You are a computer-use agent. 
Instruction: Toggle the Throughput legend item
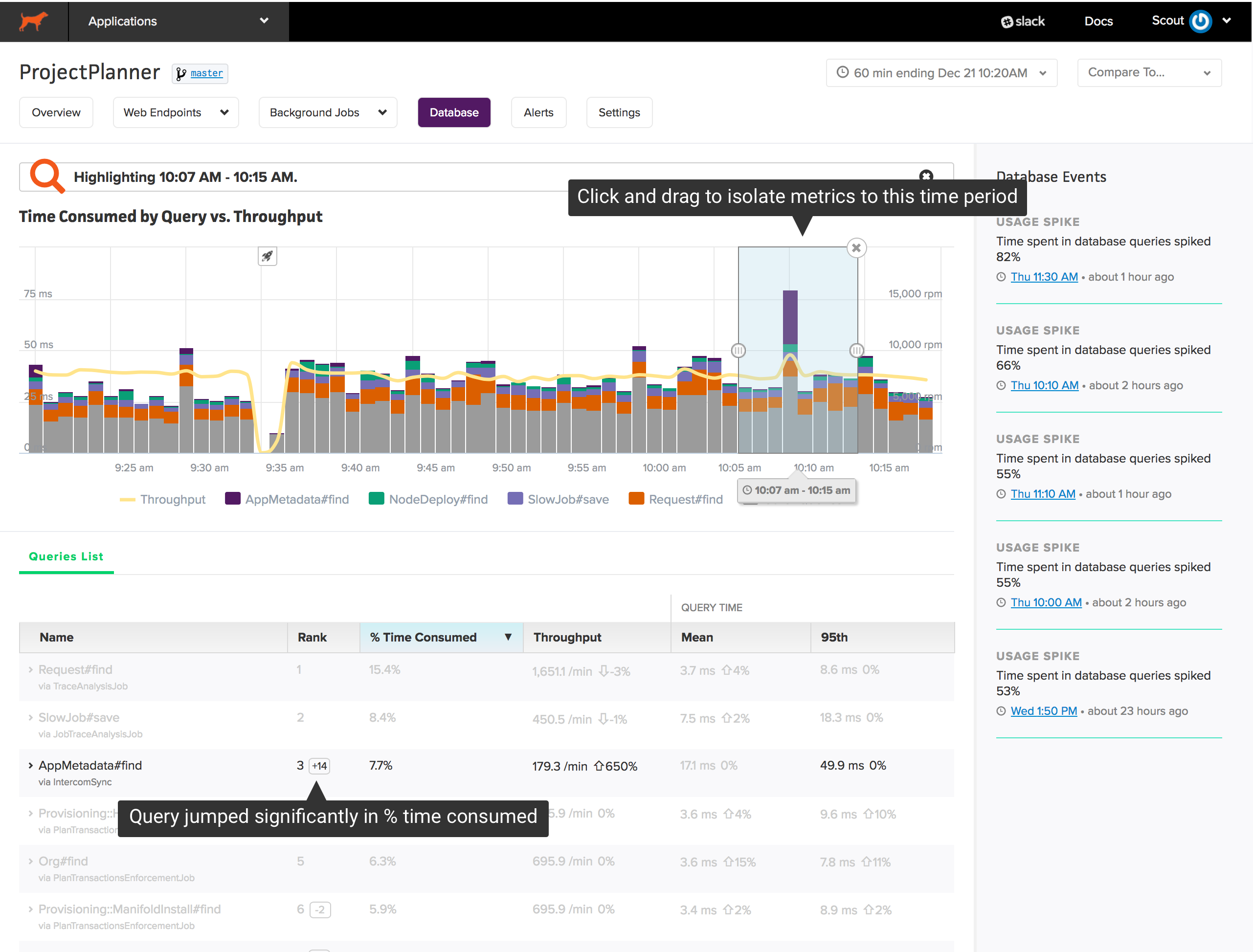click(x=163, y=499)
